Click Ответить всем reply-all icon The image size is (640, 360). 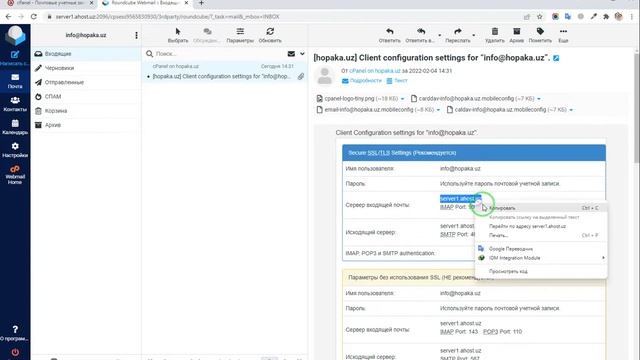click(420, 35)
